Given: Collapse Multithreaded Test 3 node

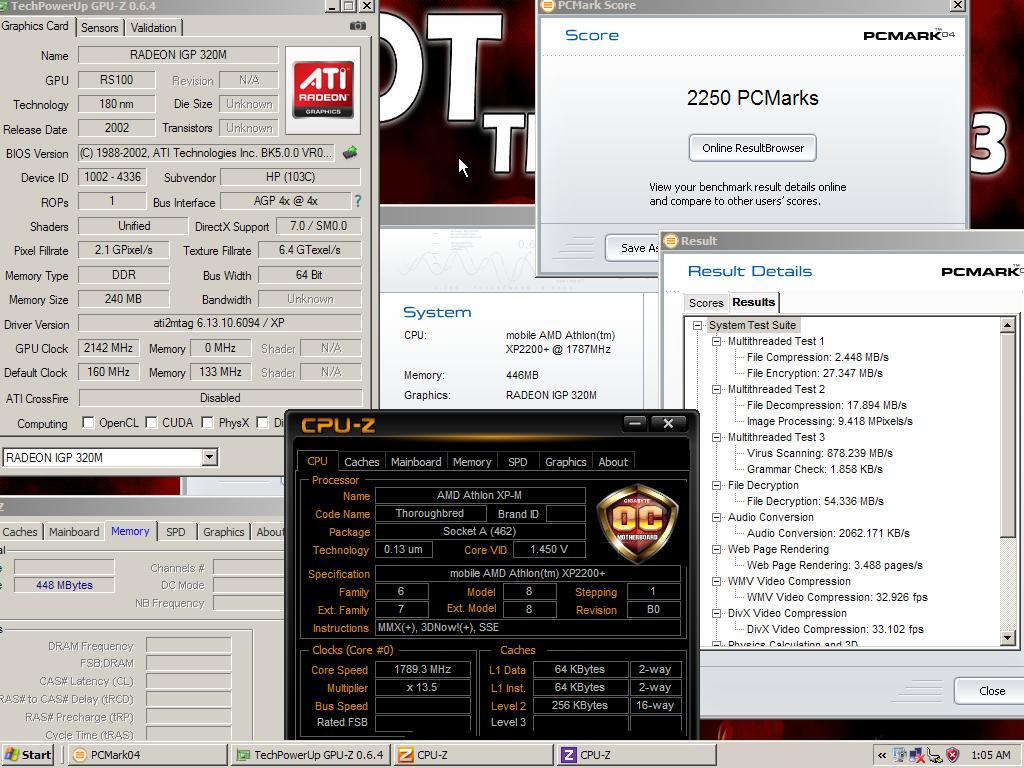Looking at the screenshot, I should (x=716, y=437).
